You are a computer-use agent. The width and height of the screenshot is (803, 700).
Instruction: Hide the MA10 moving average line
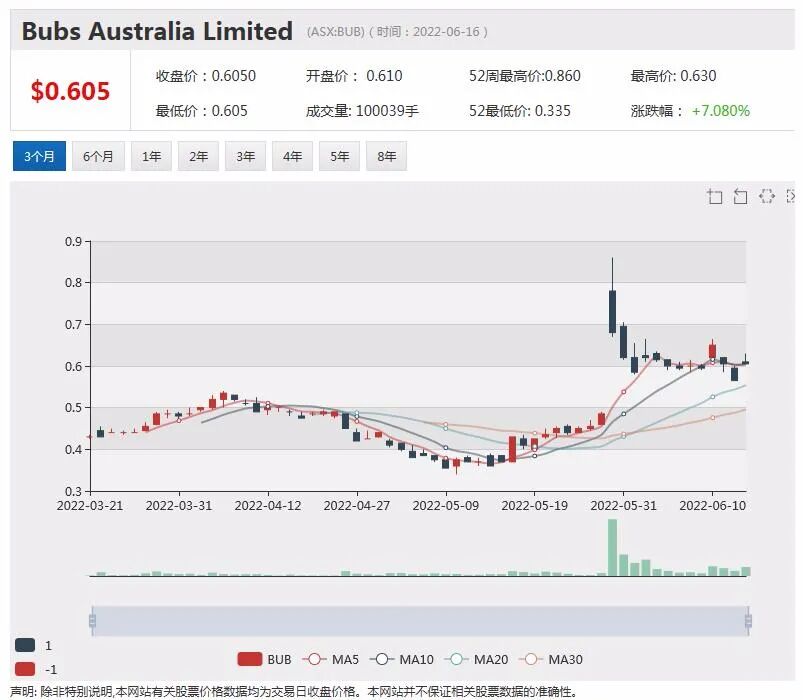pos(402,659)
